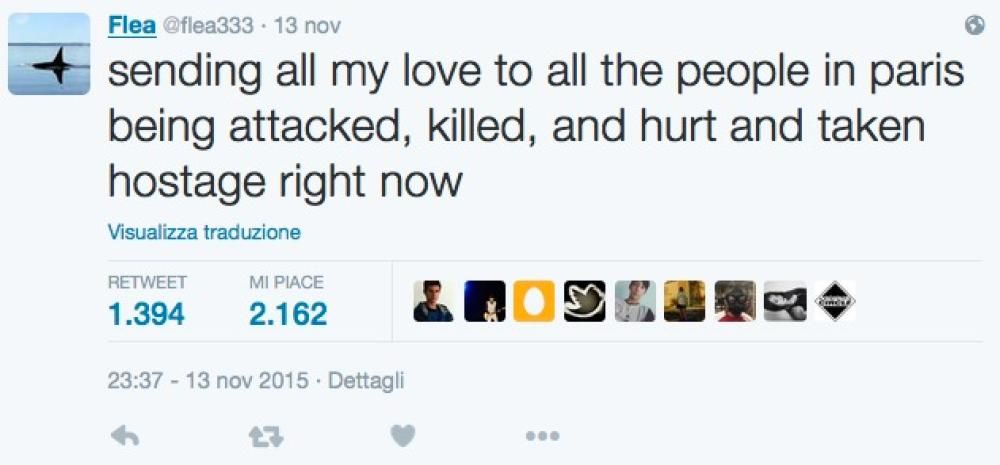1000x465 pixels.
Task: Open the gas mask avatar profile
Action: tap(735, 301)
